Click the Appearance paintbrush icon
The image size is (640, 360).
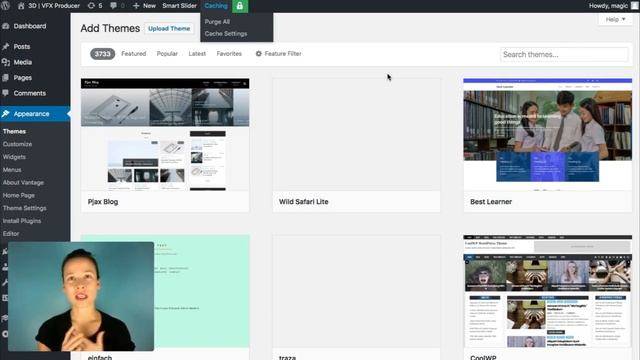[5, 114]
